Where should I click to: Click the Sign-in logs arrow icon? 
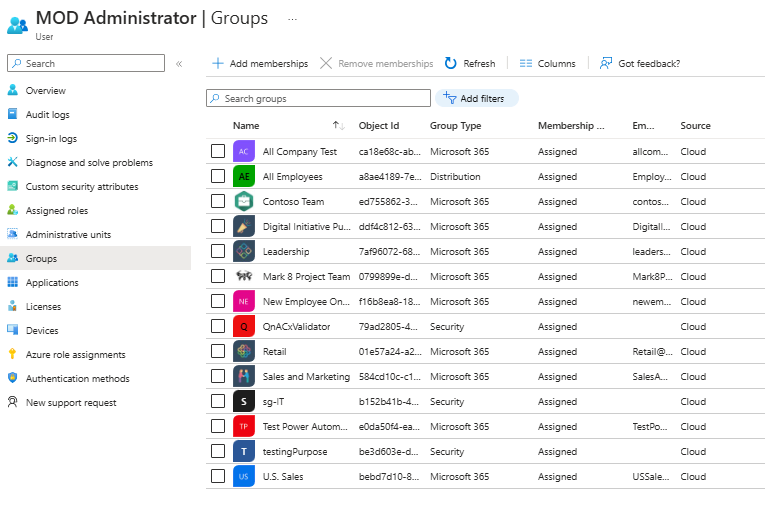[13, 138]
